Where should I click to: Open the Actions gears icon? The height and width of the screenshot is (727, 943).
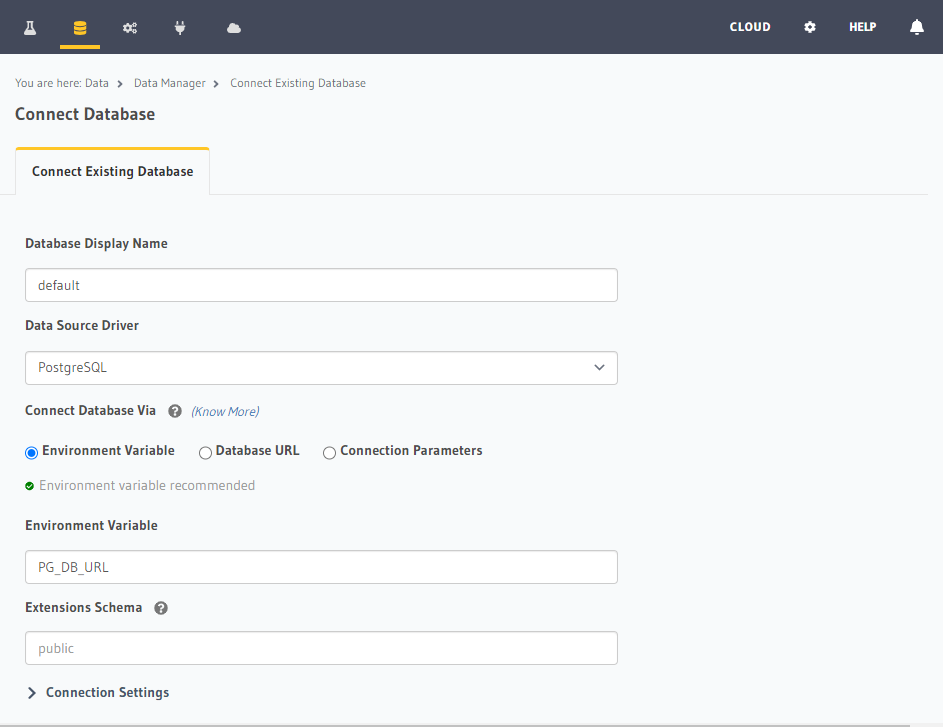coord(129,26)
